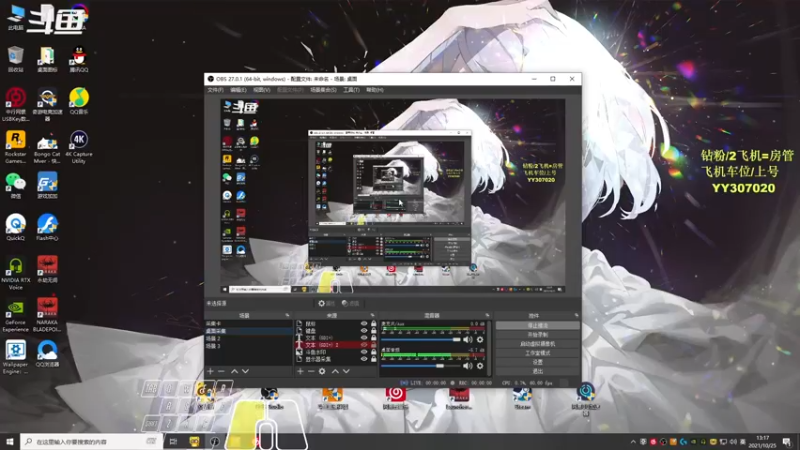Open the QQ浏览器 desktop icon
Viewport: 800px width, 450px height.
[x=47, y=354]
